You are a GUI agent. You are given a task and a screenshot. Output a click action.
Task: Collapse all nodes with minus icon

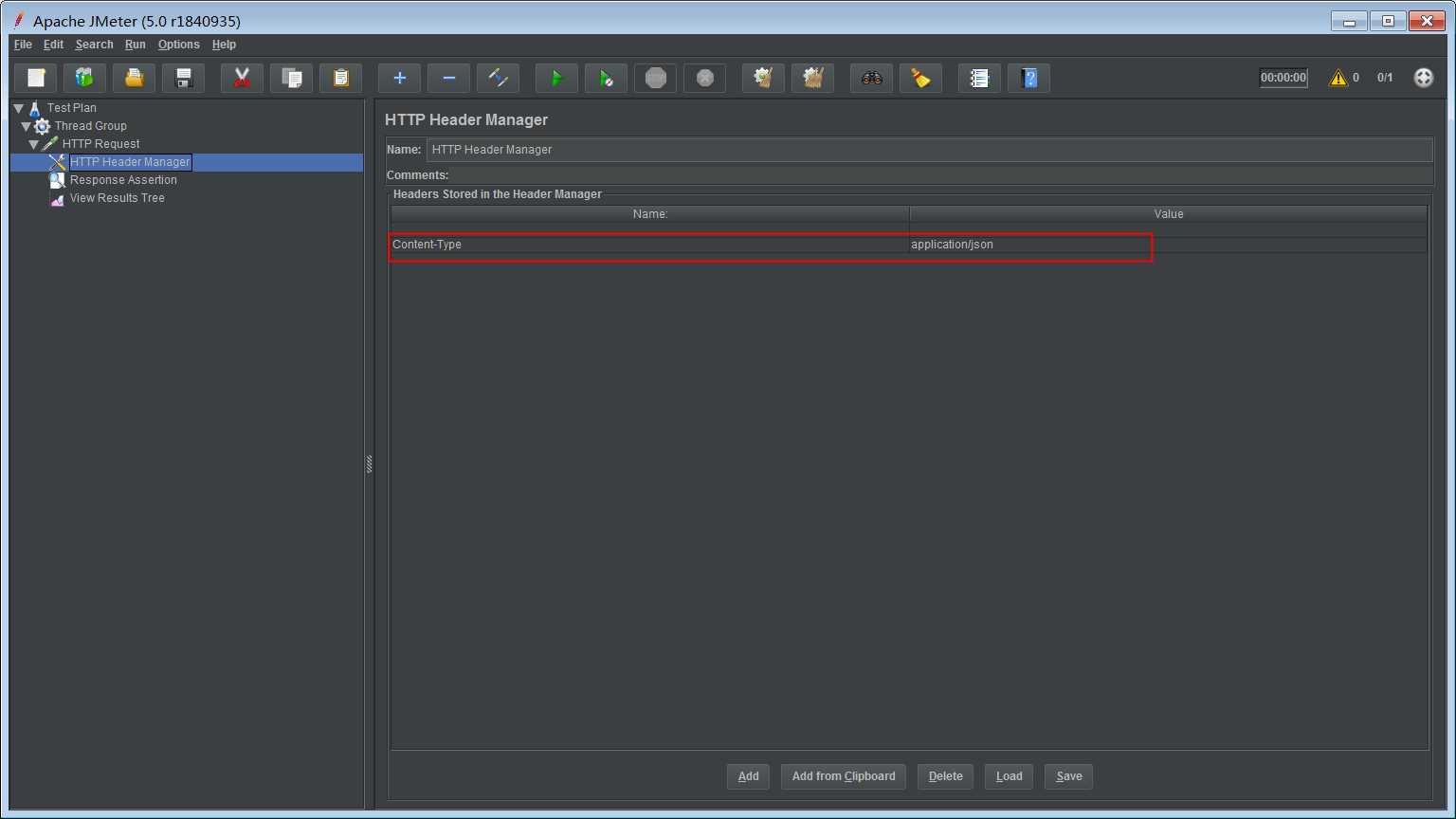coord(449,78)
